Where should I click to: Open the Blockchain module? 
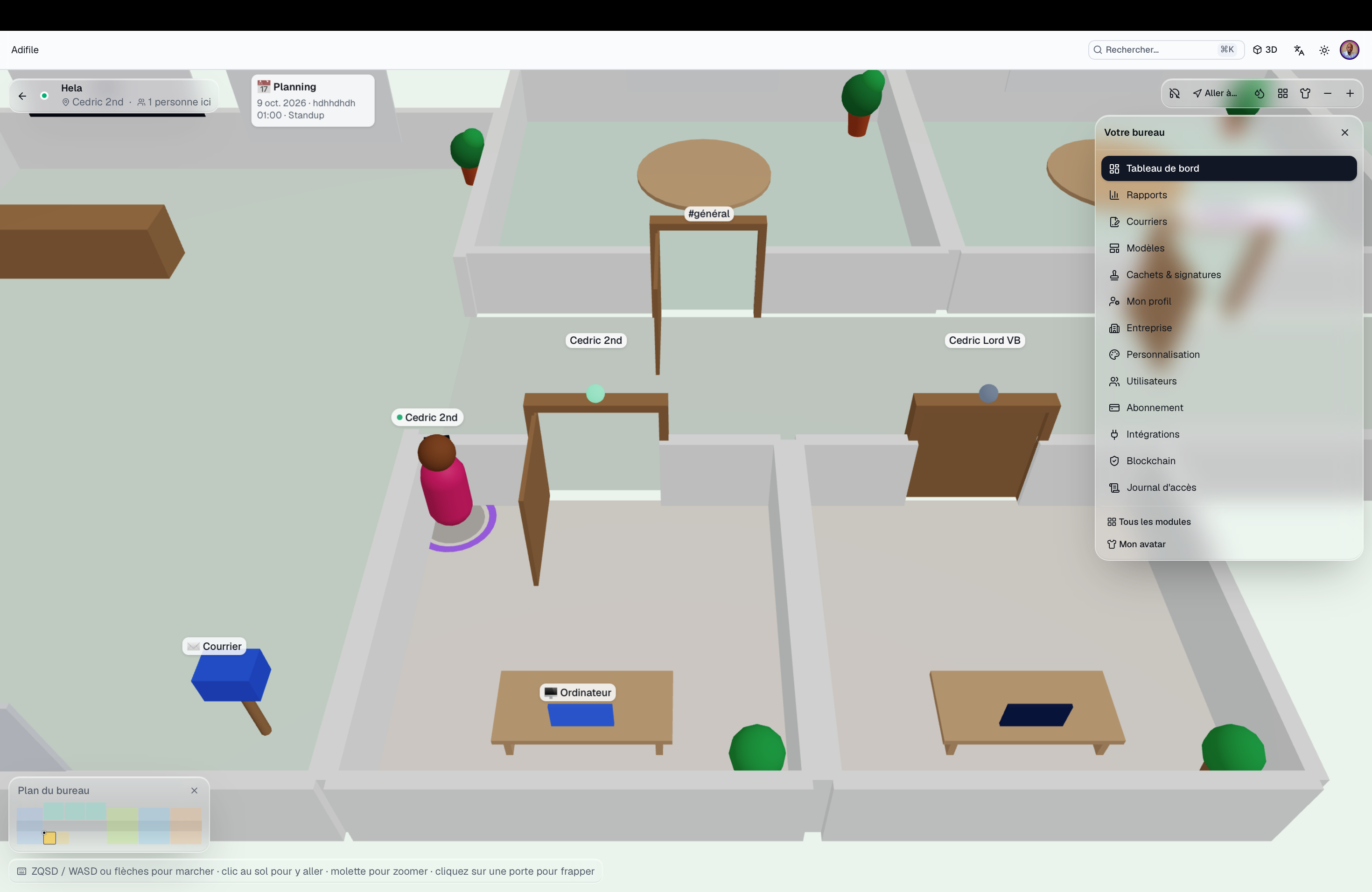coord(1228,461)
